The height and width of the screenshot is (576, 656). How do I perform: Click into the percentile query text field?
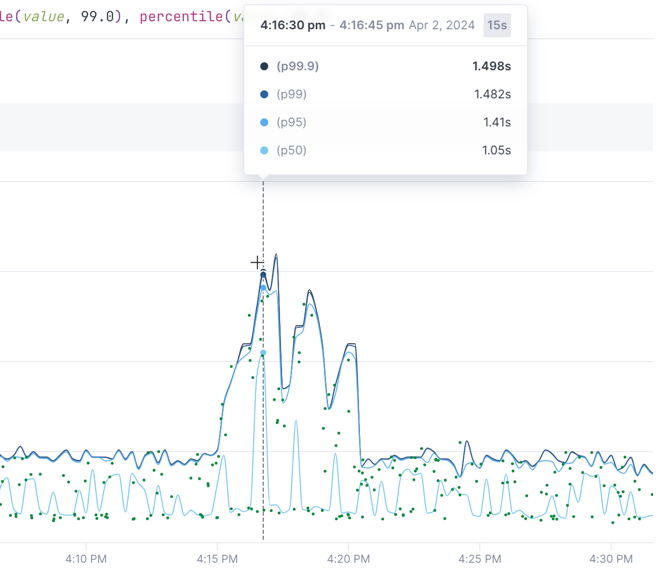[120, 17]
